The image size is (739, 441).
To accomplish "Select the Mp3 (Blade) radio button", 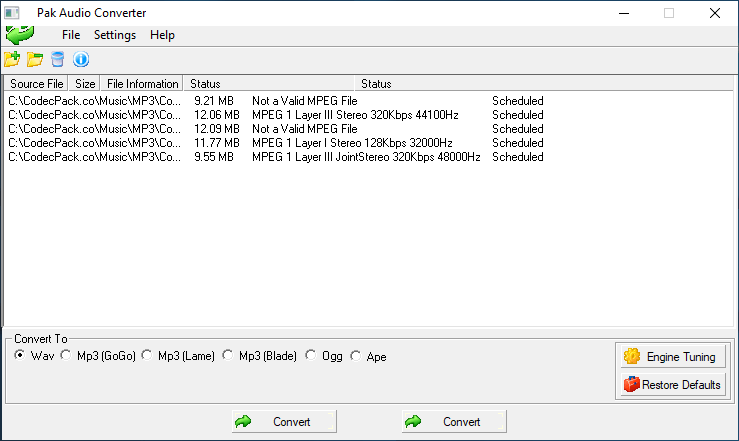I will (x=260, y=356).
